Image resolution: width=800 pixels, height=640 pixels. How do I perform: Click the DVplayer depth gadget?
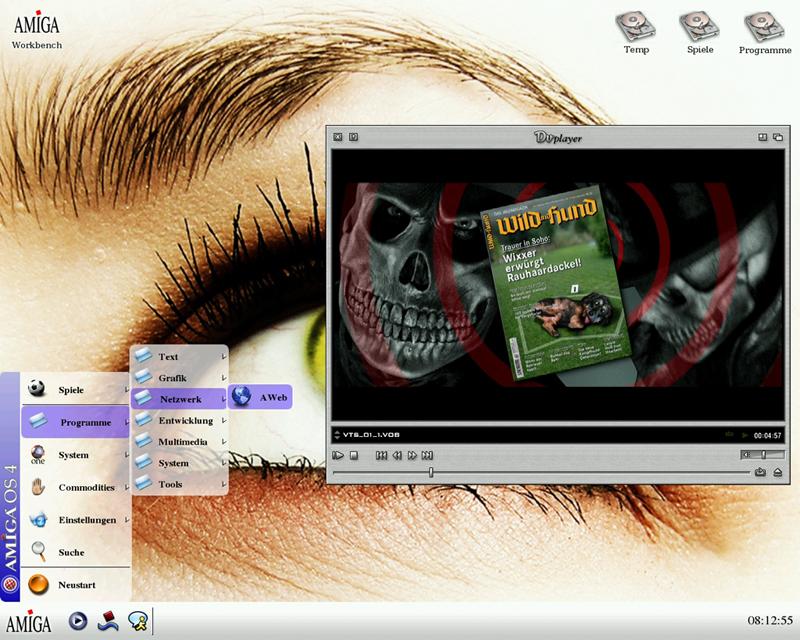click(778, 137)
